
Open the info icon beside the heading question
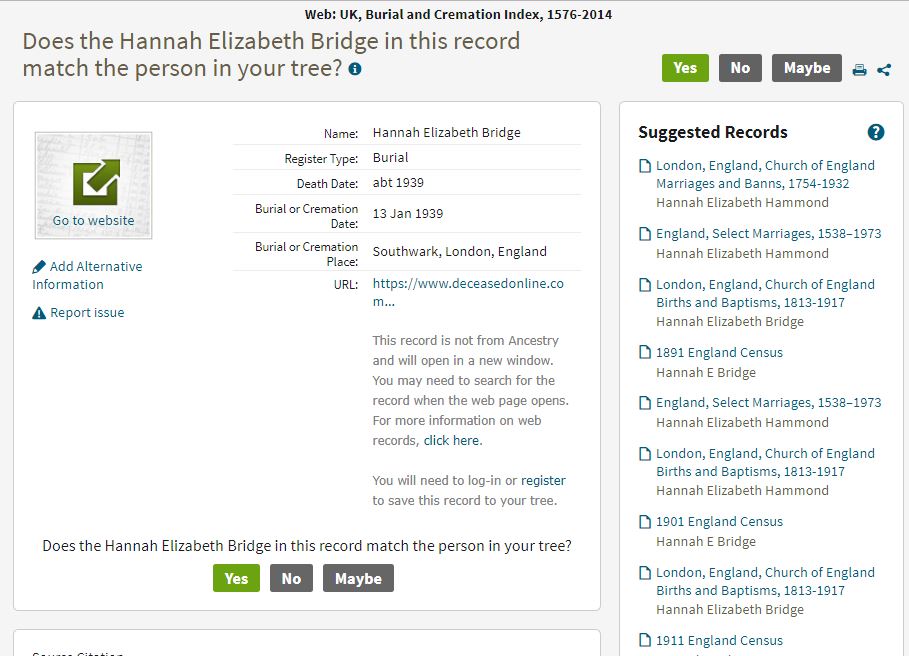(x=355, y=69)
